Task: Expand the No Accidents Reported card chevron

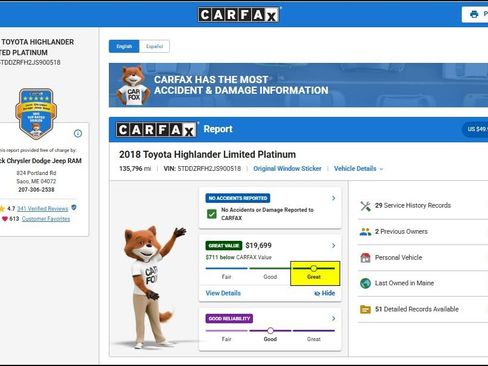Action: 333,198
